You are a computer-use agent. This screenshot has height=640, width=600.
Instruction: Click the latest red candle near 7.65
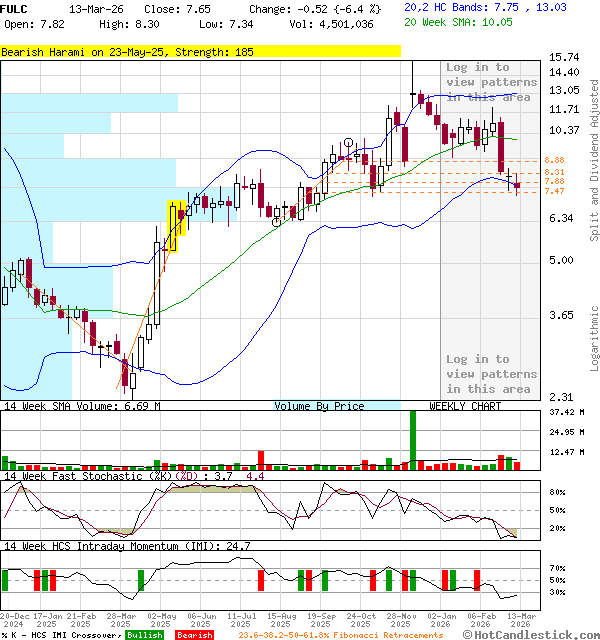coord(517,184)
